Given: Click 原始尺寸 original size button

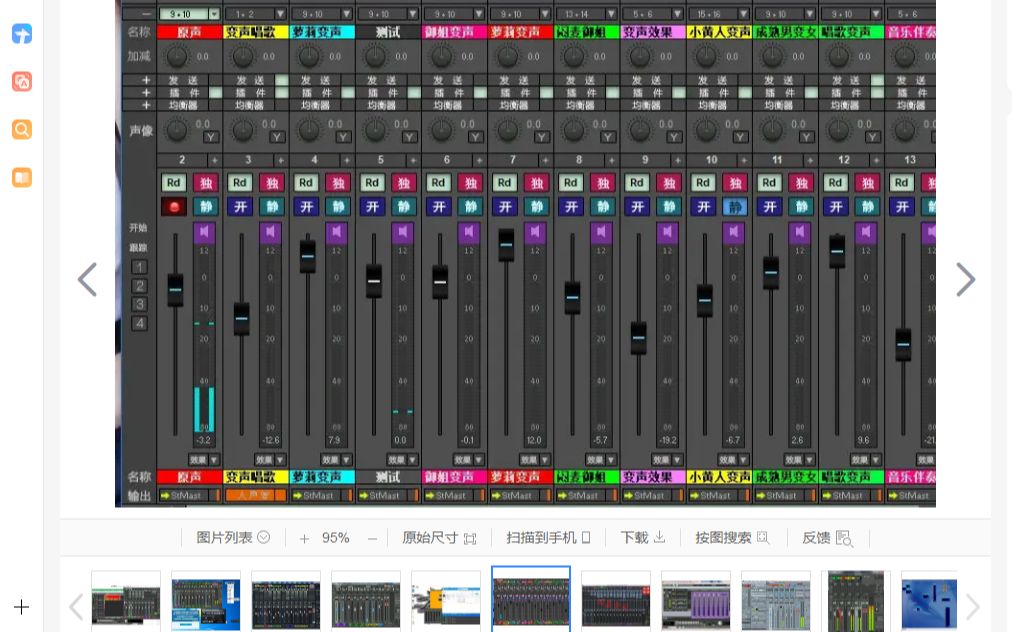Looking at the screenshot, I should pyautogui.click(x=439, y=538).
